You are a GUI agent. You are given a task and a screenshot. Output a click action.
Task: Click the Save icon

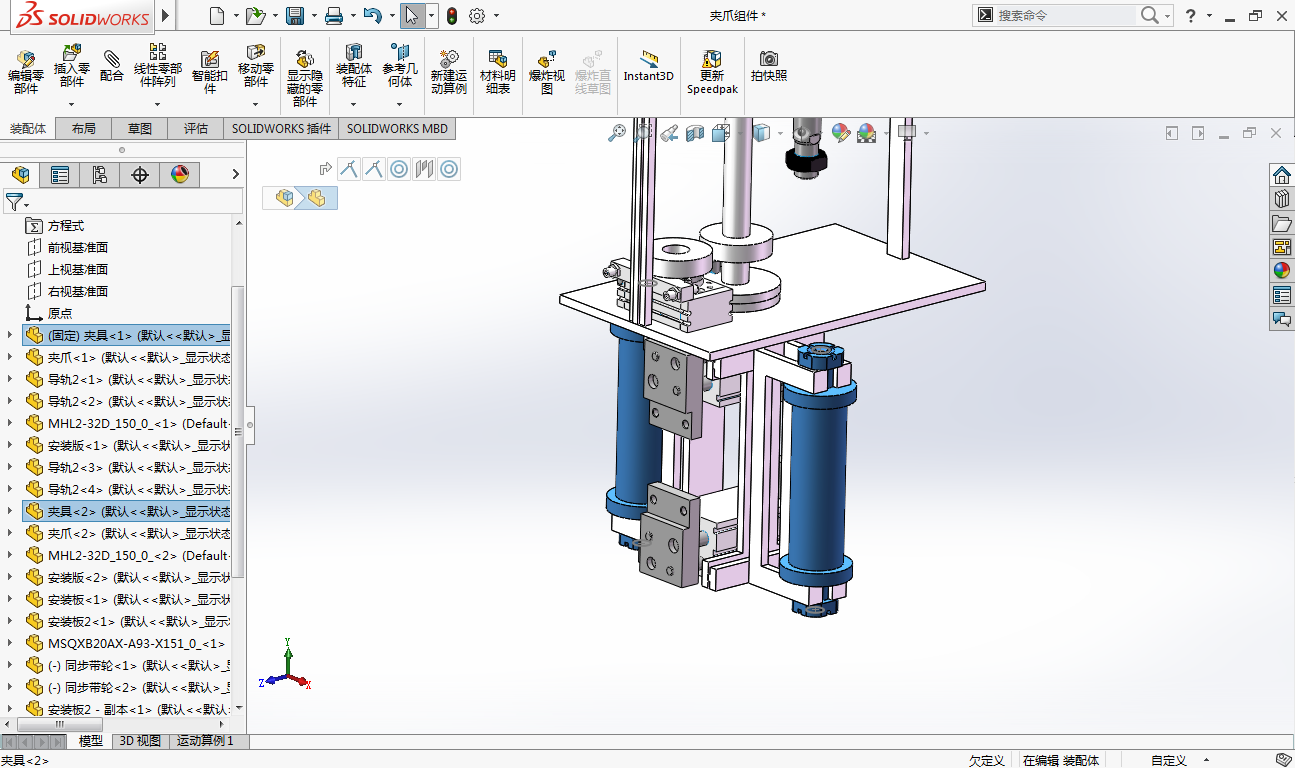(295, 15)
